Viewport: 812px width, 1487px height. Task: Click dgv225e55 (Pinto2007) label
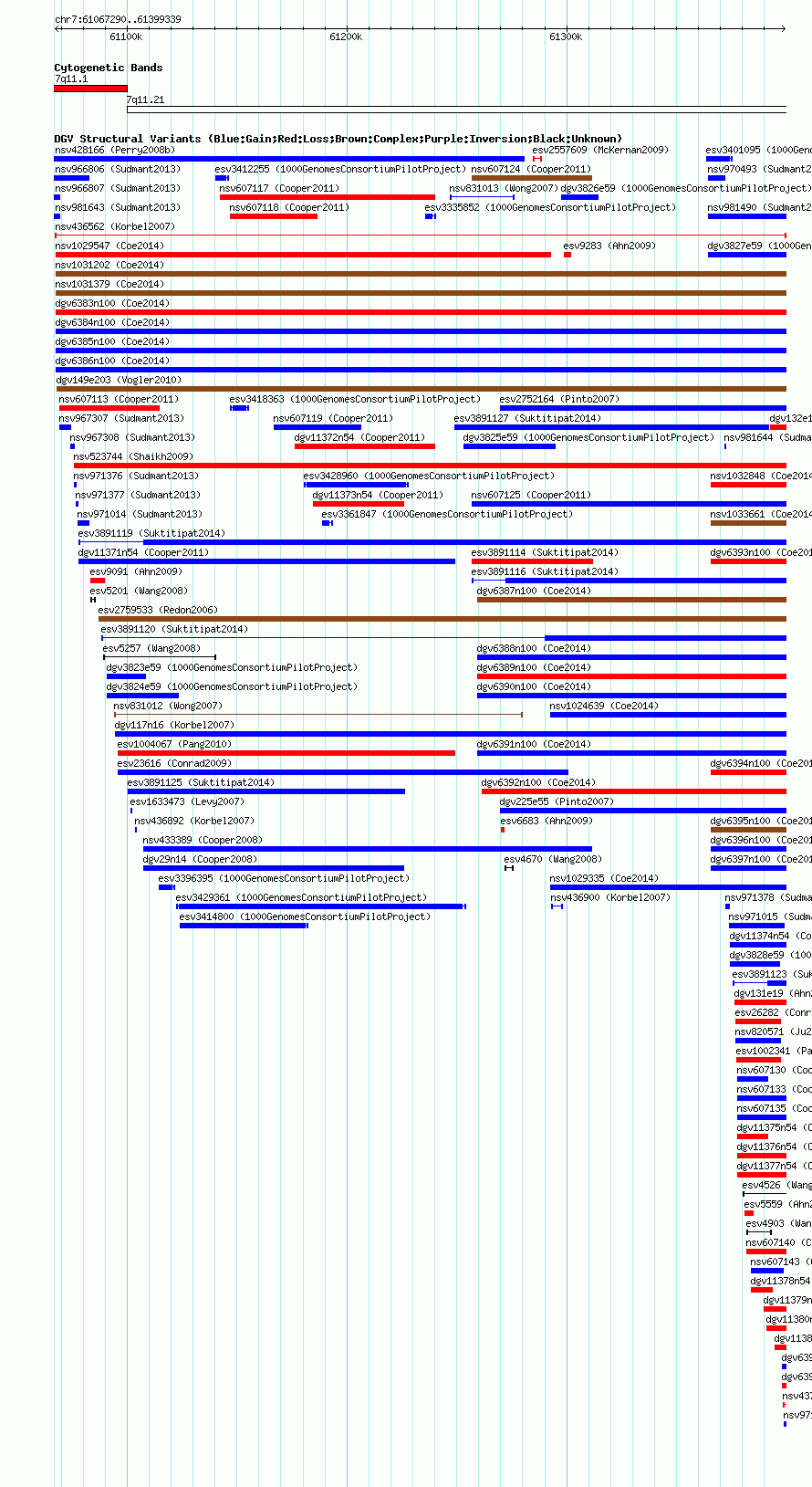(557, 801)
